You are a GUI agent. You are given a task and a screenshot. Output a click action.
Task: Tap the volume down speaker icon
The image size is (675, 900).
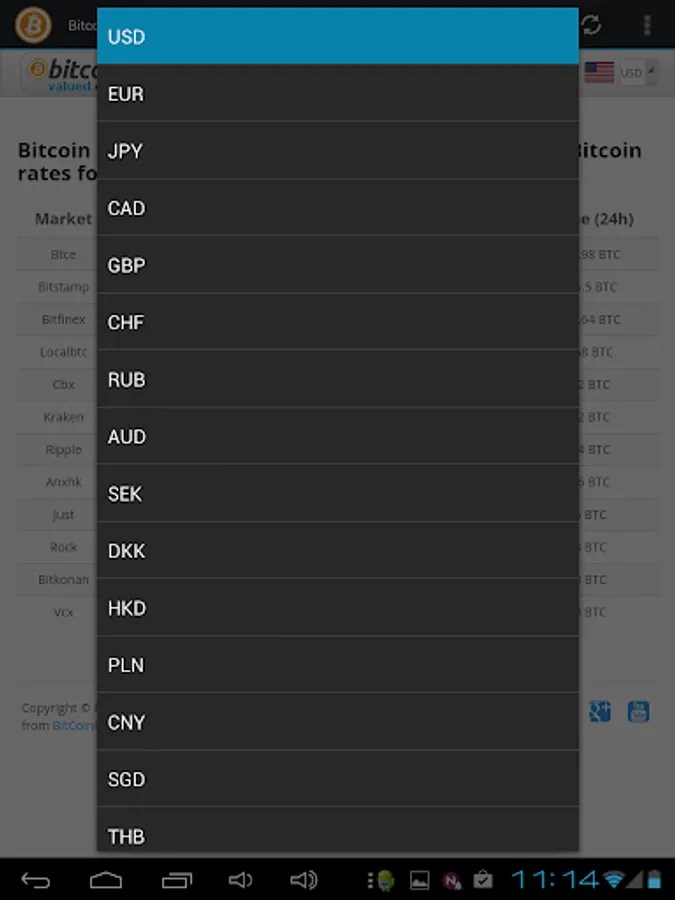[240, 880]
